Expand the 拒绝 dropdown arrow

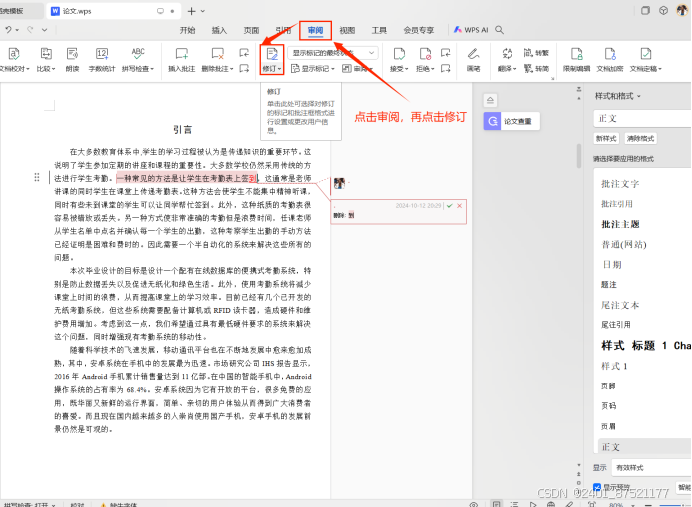[432, 69]
